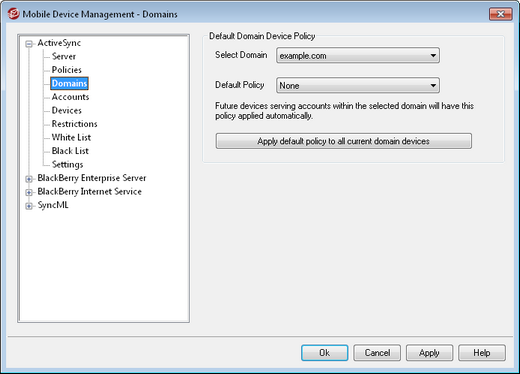Click the Cancel button
The height and width of the screenshot is (374, 520).
(377, 353)
